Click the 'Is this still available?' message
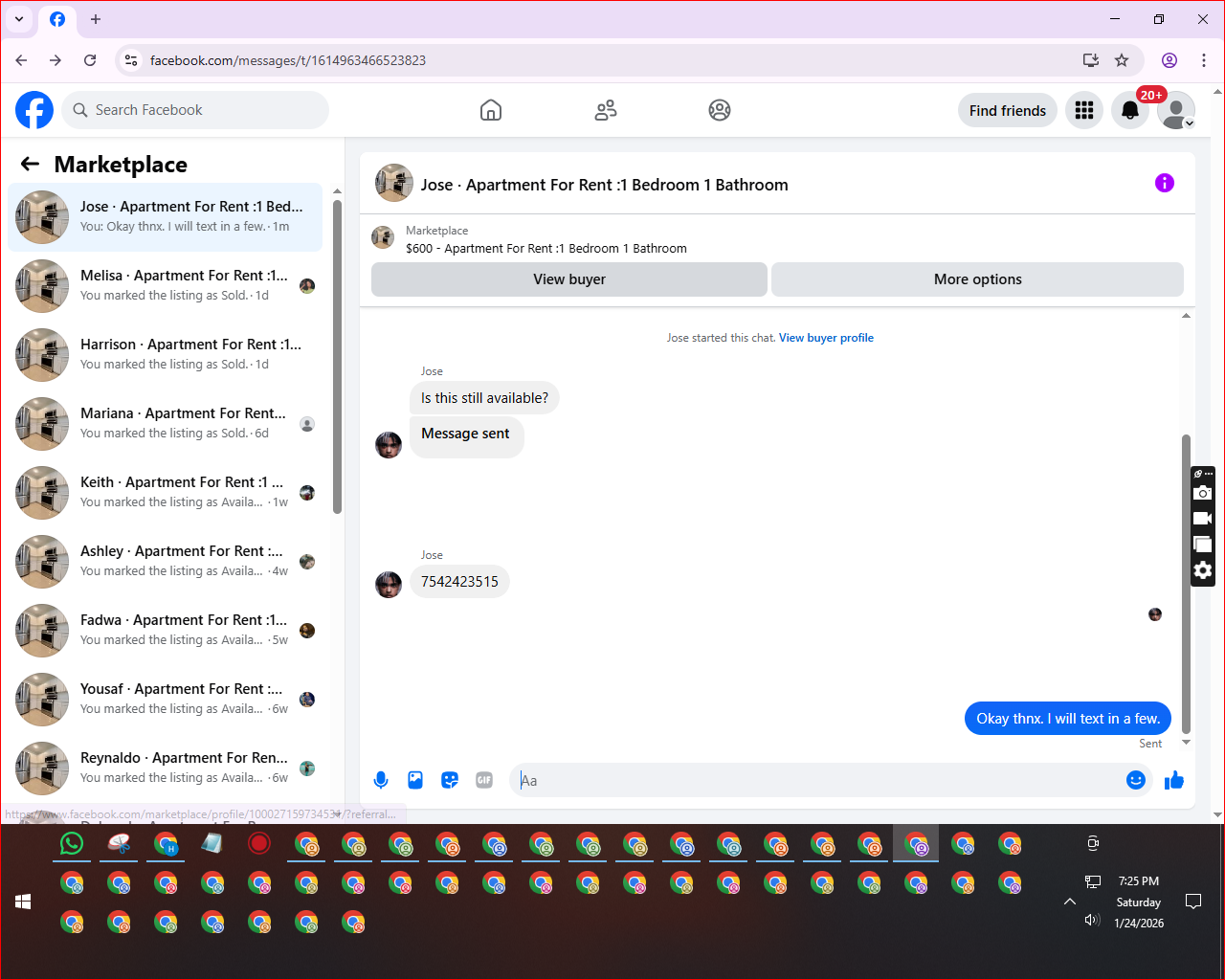The width and height of the screenshot is (1225, 980). 484,398
